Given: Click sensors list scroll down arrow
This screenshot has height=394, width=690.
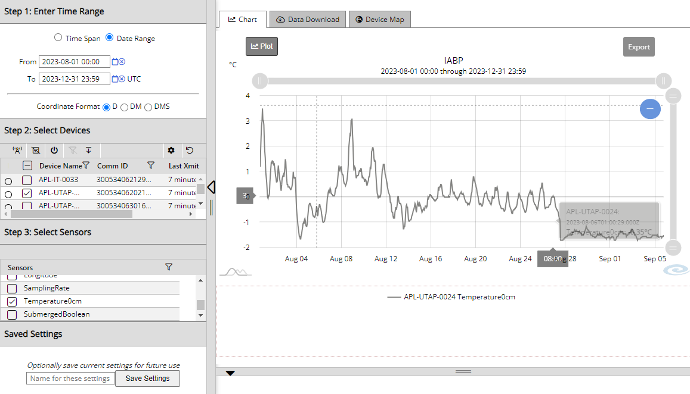Looking at the screenshot, I should (x=201, y=315).
